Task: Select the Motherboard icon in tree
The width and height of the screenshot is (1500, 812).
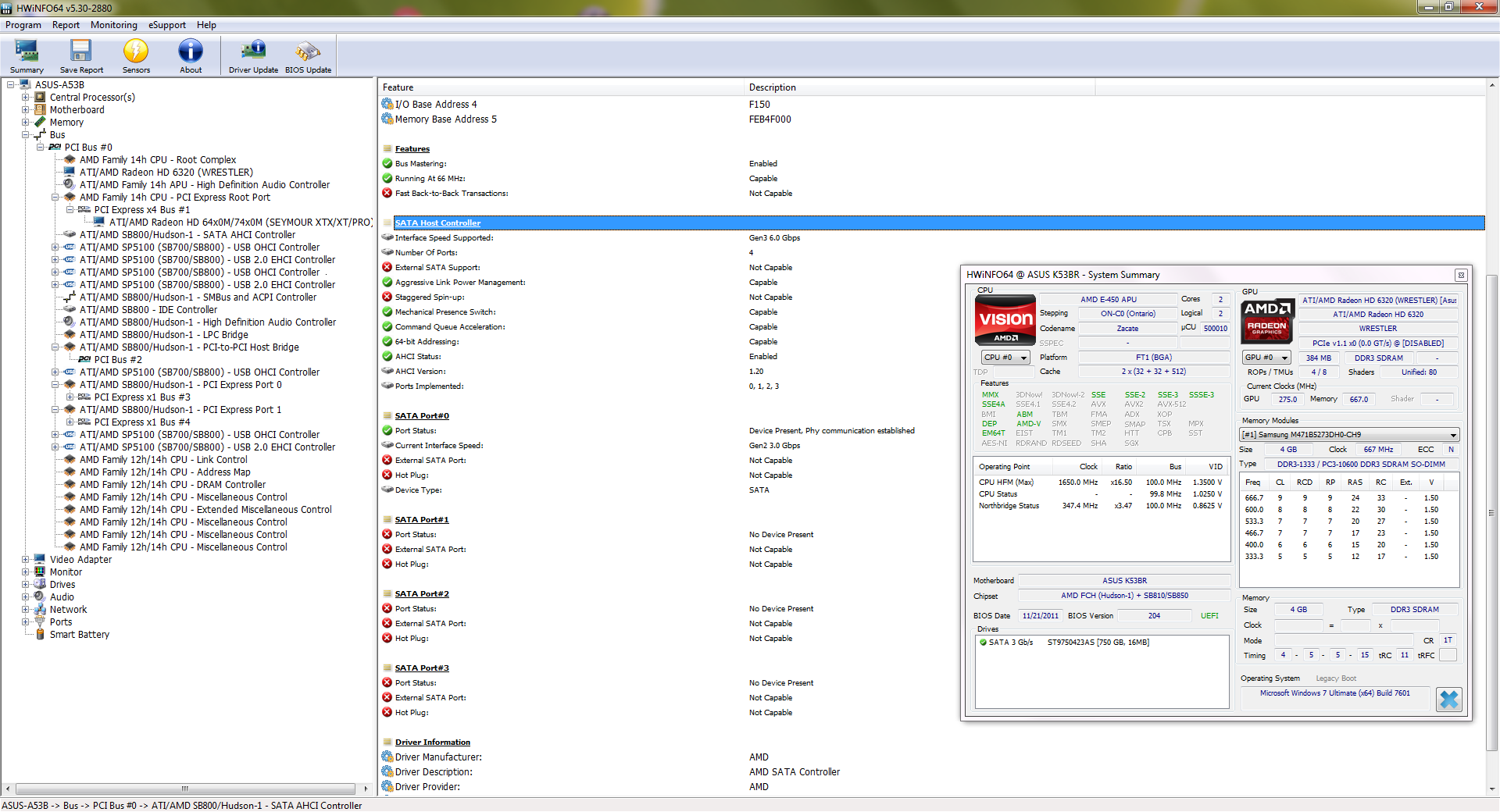Action: click(40, 110)
